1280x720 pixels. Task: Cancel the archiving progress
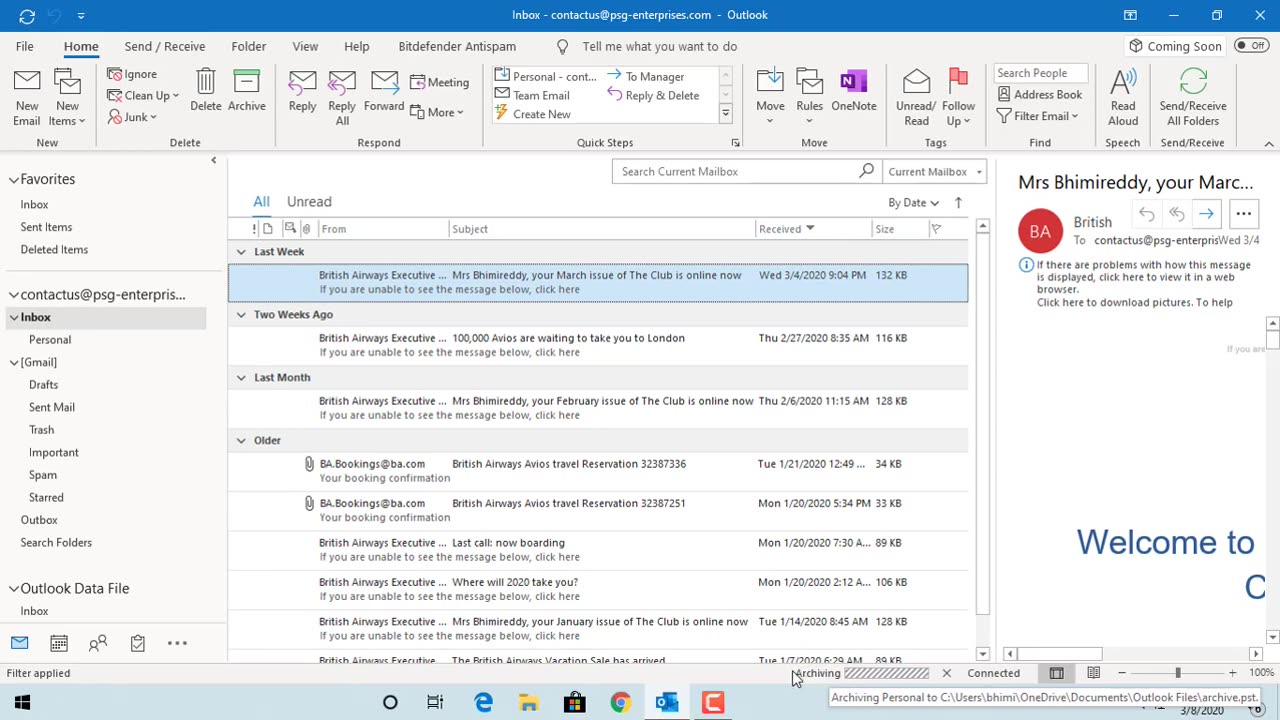[946, 673]
